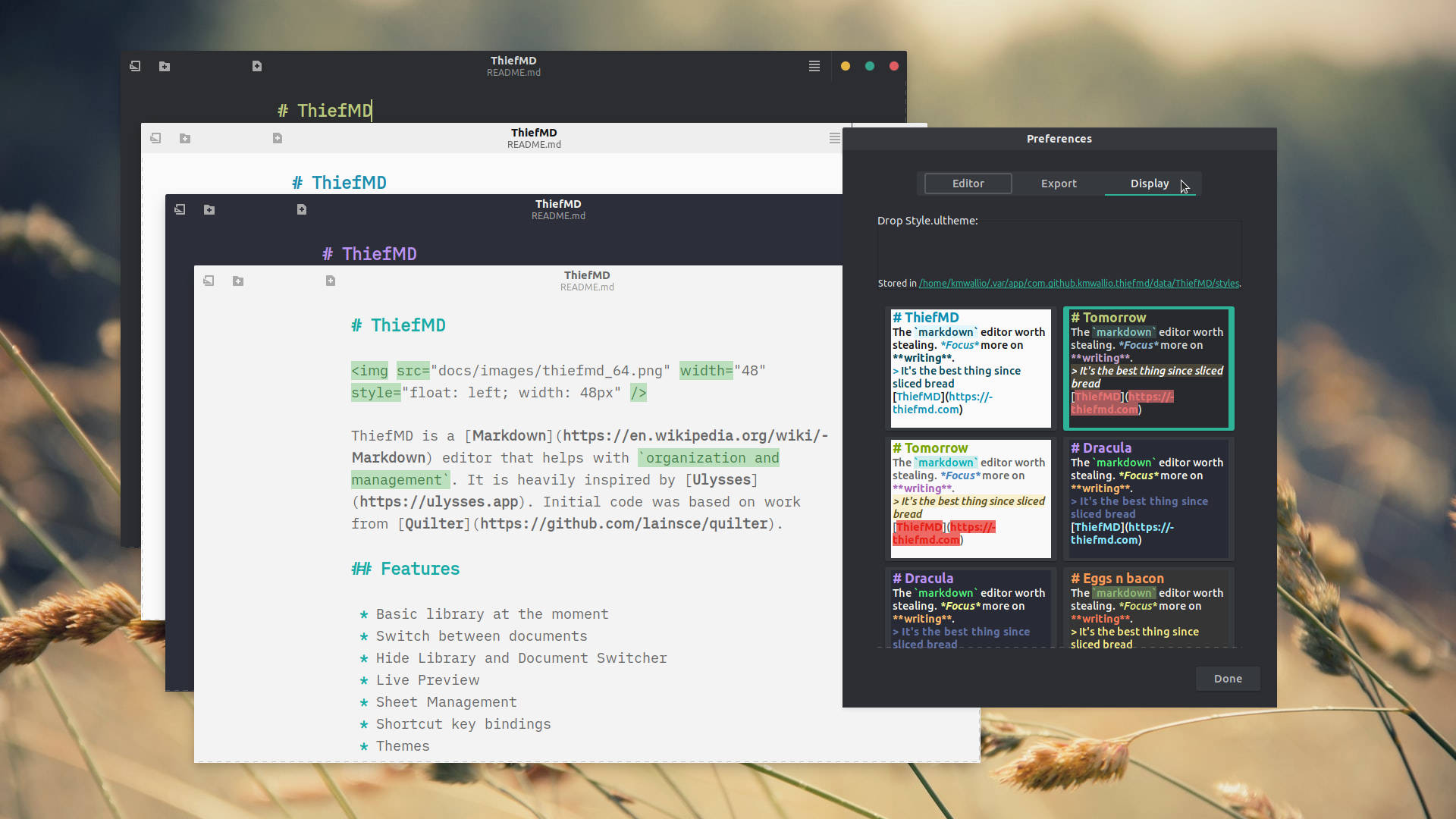
Task: Select the Display preferences tab
Action: coord(1149,184)
